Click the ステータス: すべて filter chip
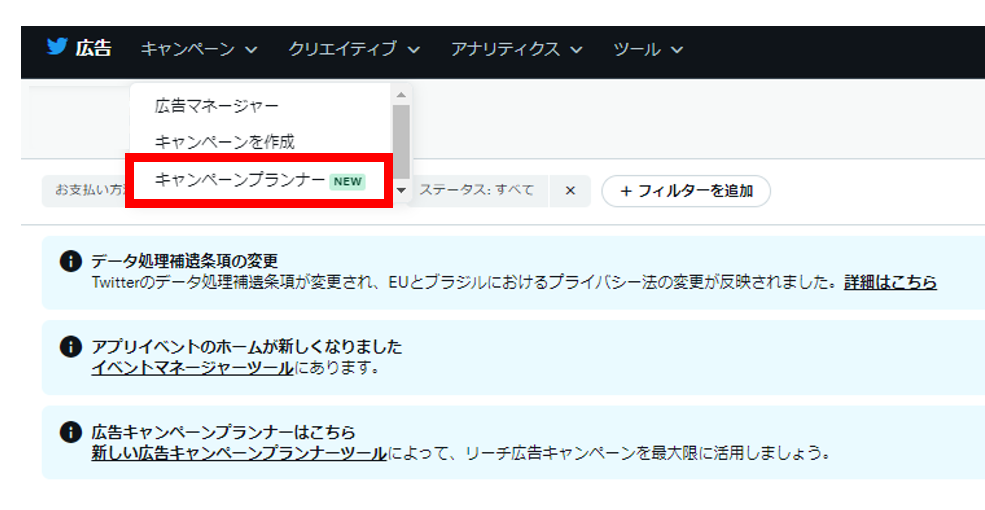This screenshot has height=510, width=985. [477, 190]
